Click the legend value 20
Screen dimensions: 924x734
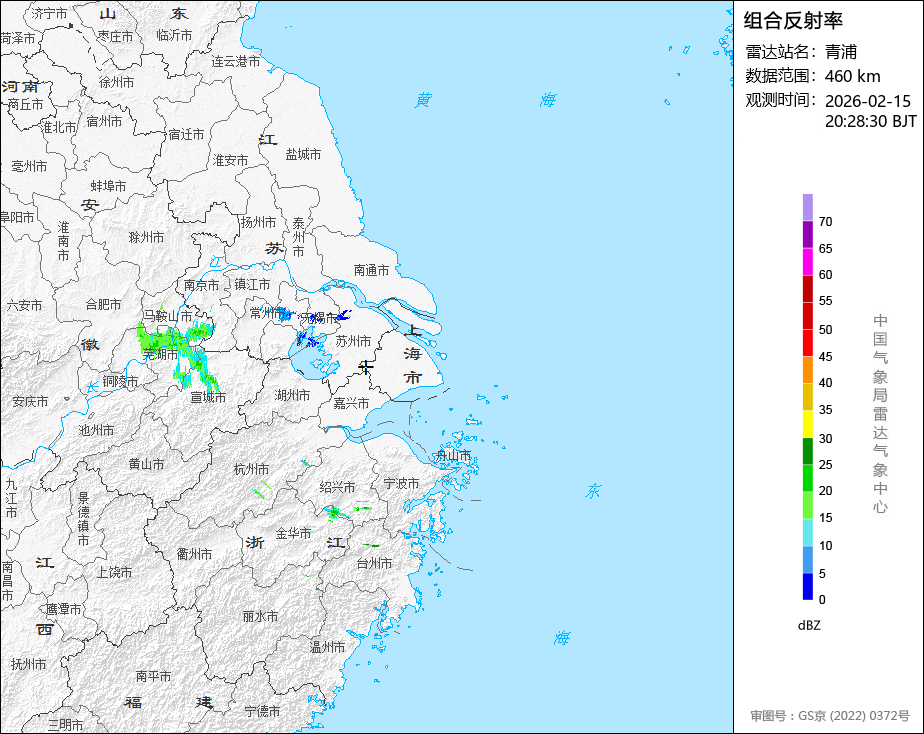coord(826,491)
